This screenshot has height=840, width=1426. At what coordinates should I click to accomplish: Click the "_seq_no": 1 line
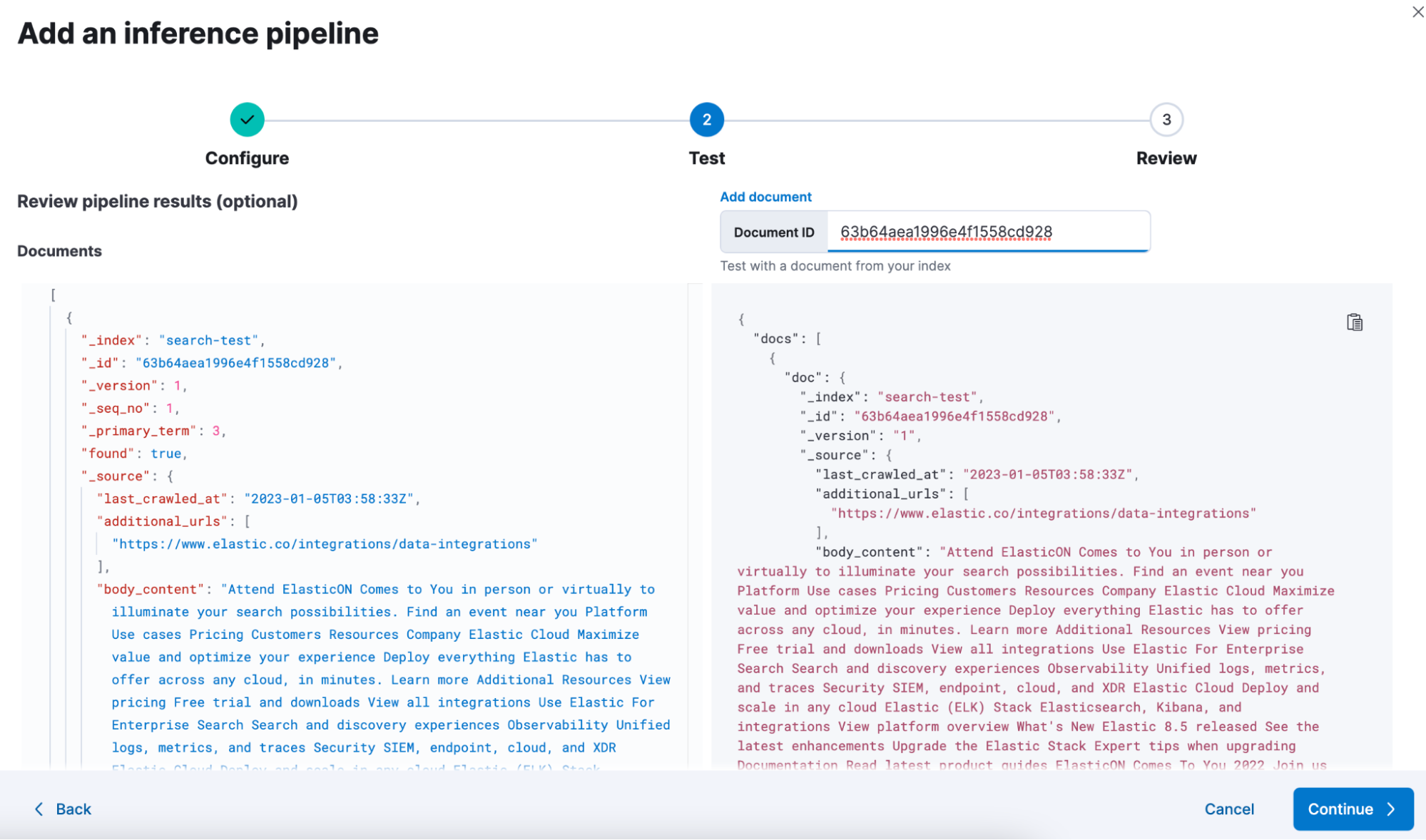pyautogui.click(x=130, y=409)
